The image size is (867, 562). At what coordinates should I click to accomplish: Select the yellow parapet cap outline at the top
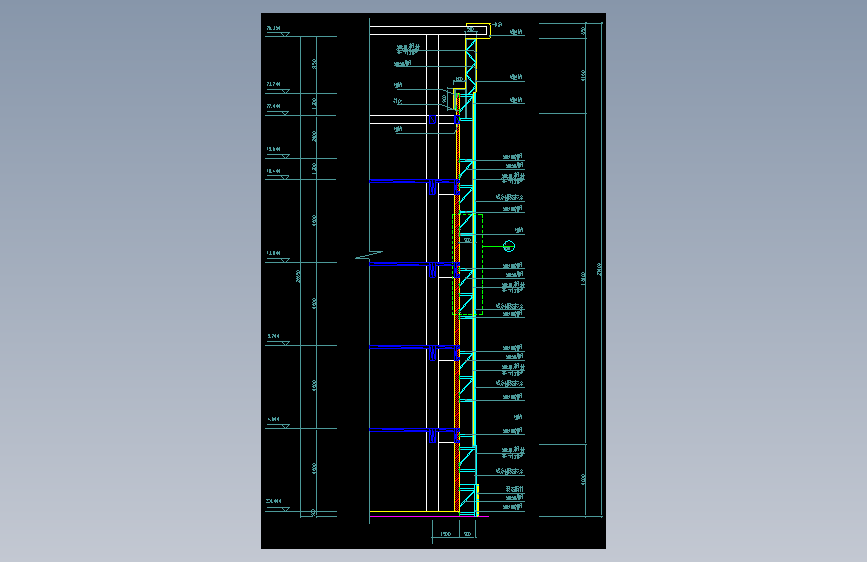(478, 30)
